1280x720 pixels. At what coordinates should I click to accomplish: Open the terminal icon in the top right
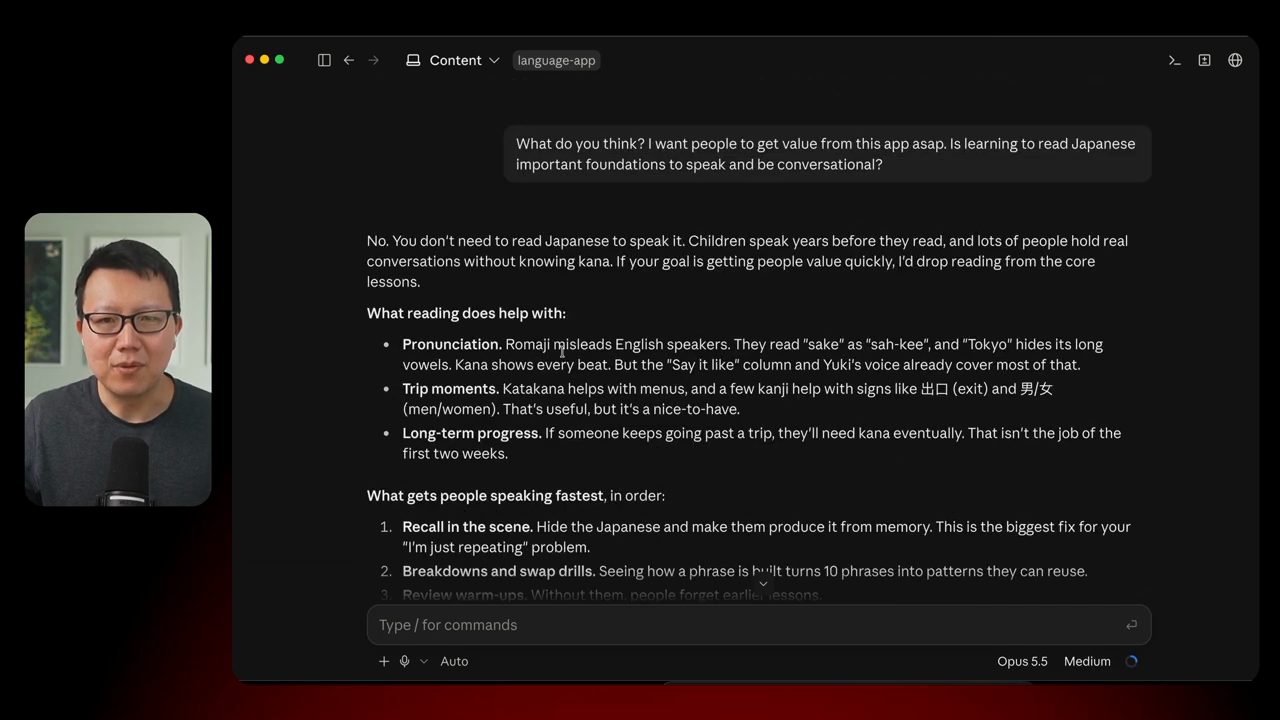pyautogui.click(x=1175, y=60)
